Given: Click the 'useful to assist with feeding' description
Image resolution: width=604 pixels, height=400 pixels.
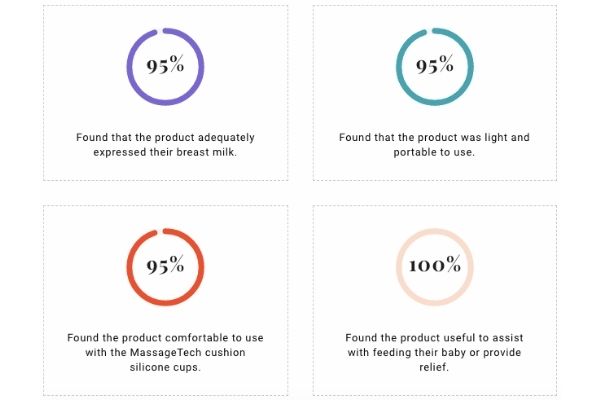Looking at the screenshot, I should 434,352.
